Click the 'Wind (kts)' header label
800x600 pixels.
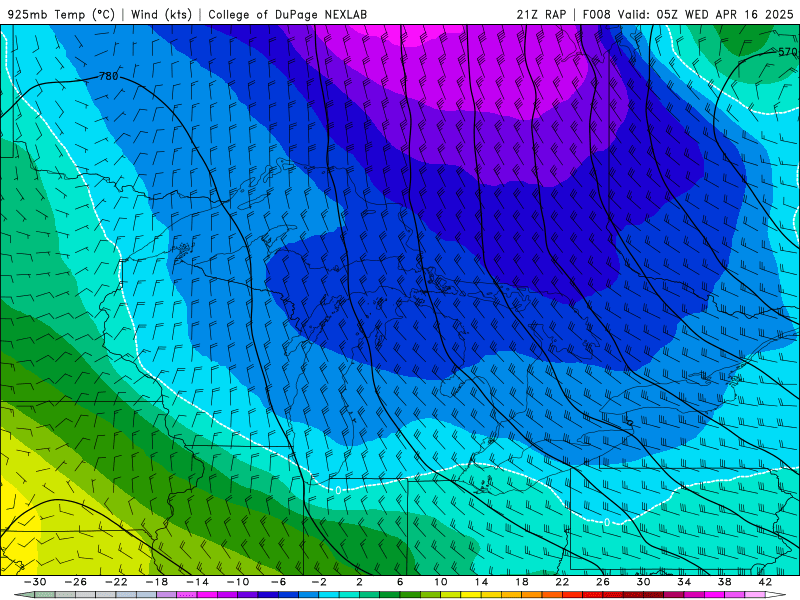point(161,14)
